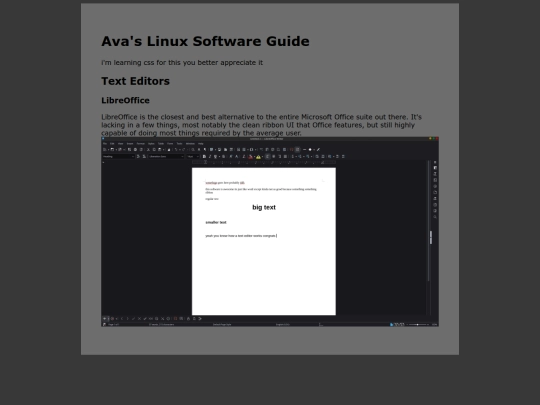This screenshot has height=405, width=540.
Task: Toggle Underline in the Writer formatting toolbar
Action: point(216,157)
